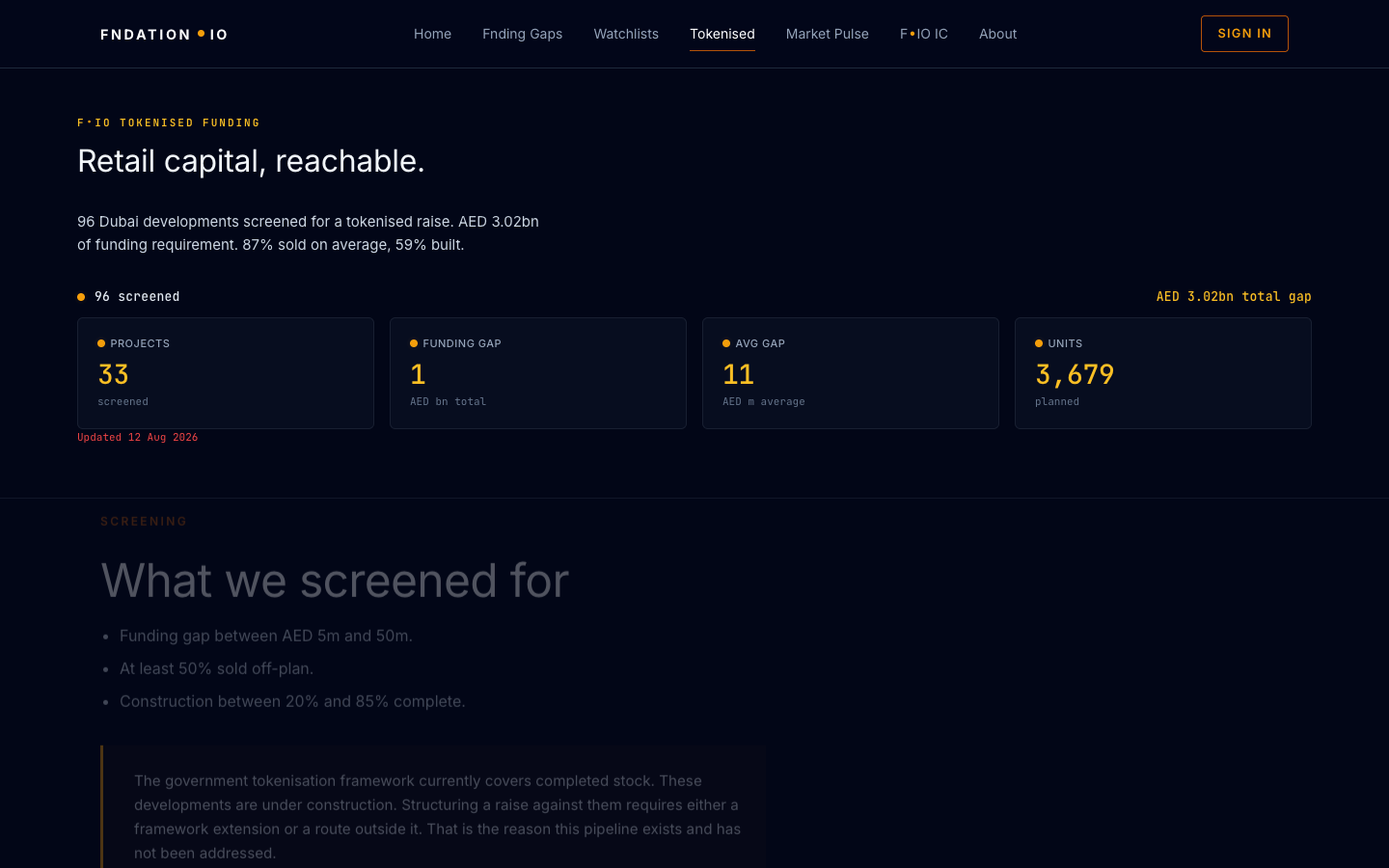Click the orange dot beside '96 screened'

(x=81, y=297)
